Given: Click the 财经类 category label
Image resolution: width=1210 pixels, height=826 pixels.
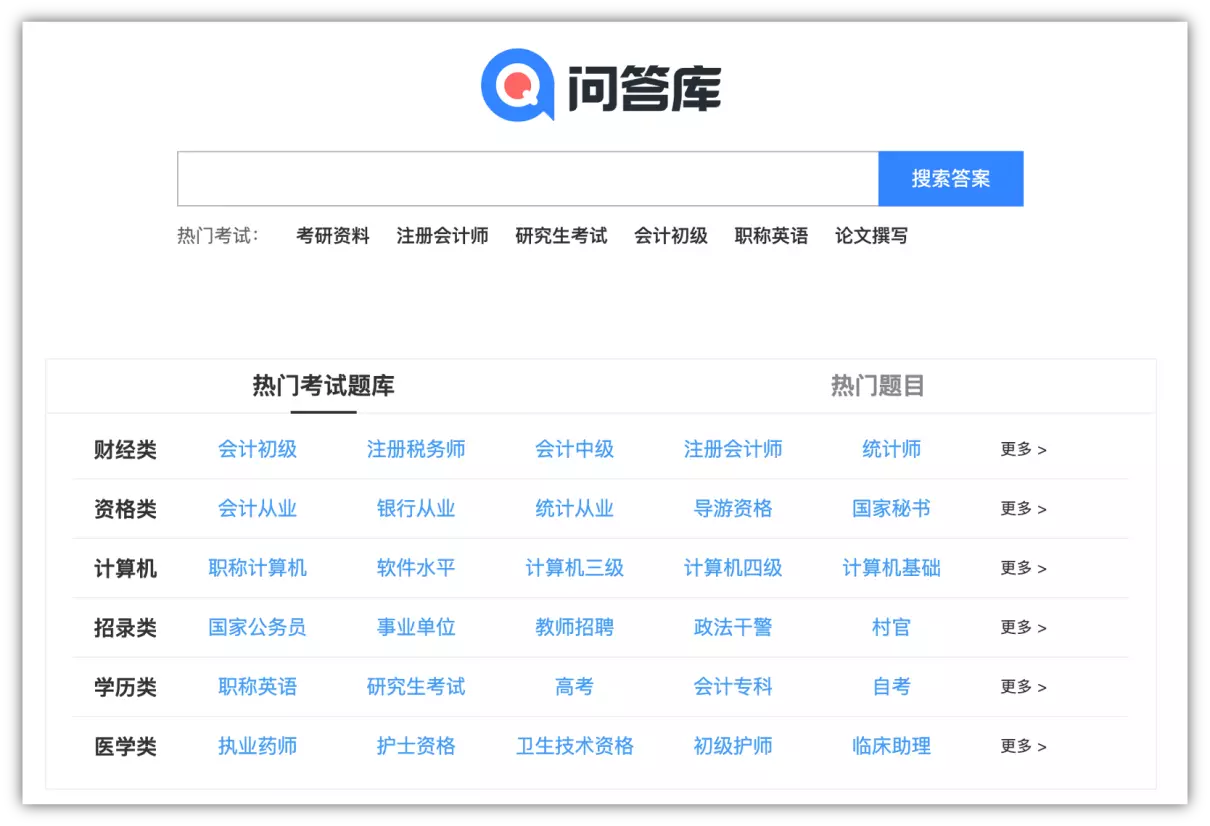Looking at the screenshot, I should [126, 450].
